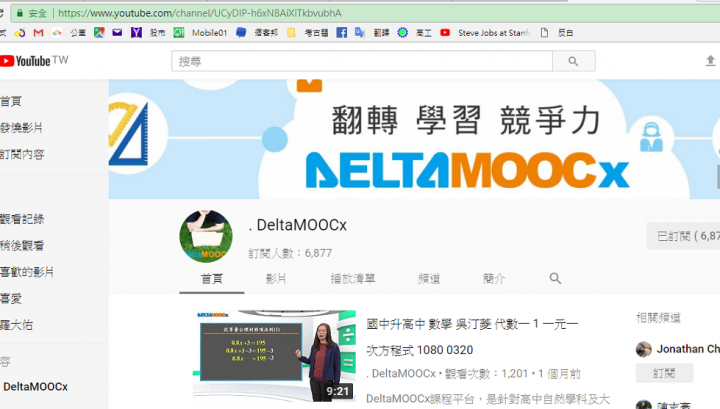Open 喜歡的影片 in the sidebar

coord(27,272)
